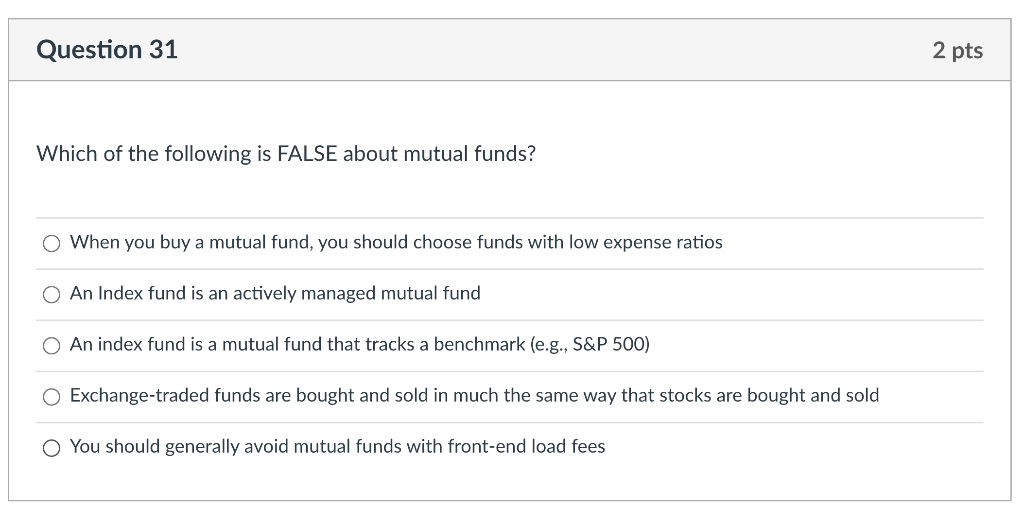Mark the radio for 'tracks a benchmark' answer
This screenshot has width=1024, height=509.
pyautogui.click(x=51, y=345)
